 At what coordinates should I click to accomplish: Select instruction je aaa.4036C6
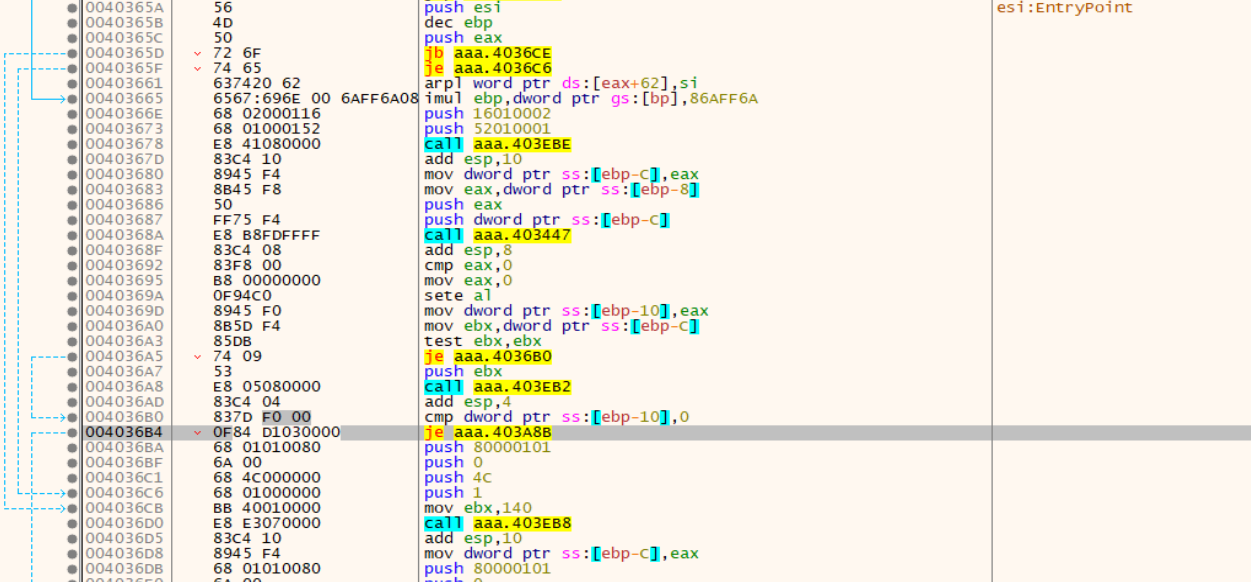488,68
